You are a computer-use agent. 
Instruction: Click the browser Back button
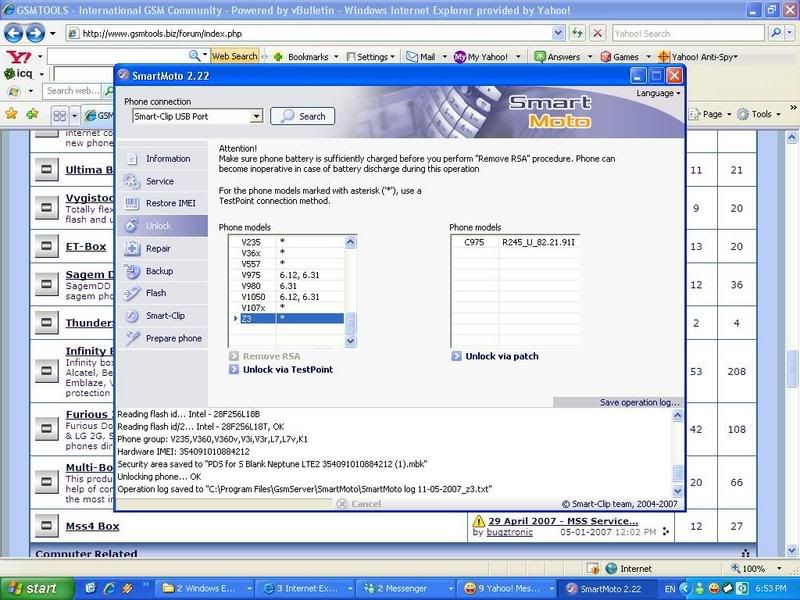pyautogui.click(x=14, y=34)
